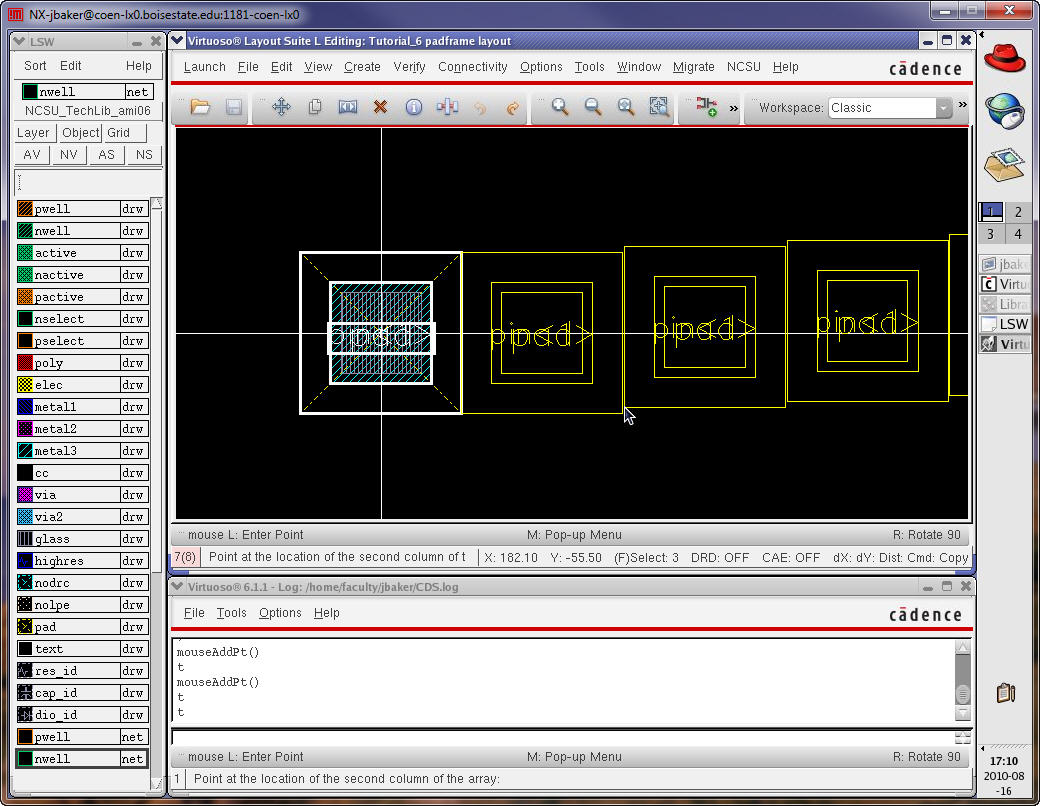Image resolution: width=1040 pixels, height=806 pixels.
Task: Toggle NV none-visible in LSW
Action: click(69, 155)
